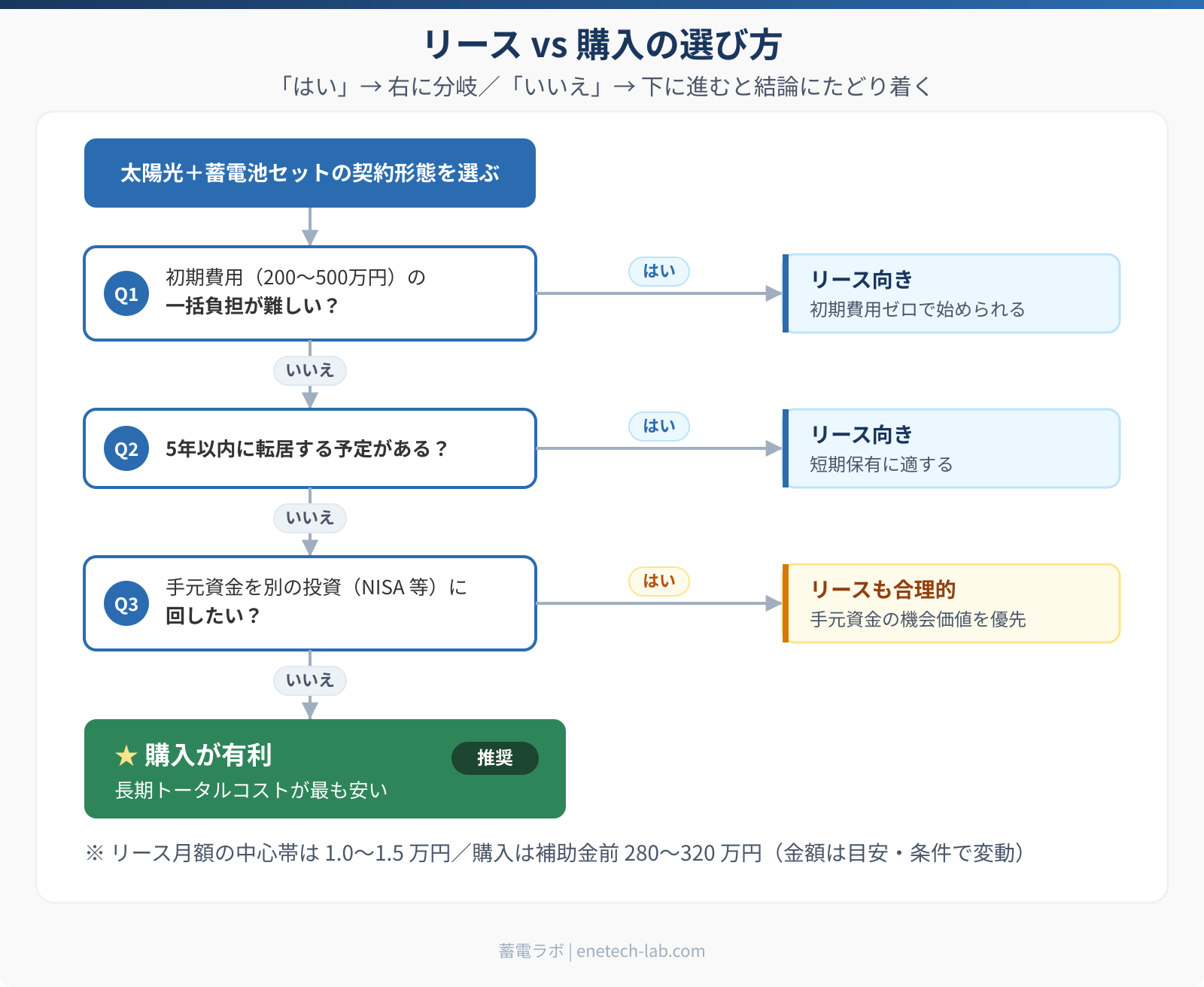This screenshot has width=1204, height=987.
Task: Click the はい label on Q2 arrow
Action: [x=659, y=426]
